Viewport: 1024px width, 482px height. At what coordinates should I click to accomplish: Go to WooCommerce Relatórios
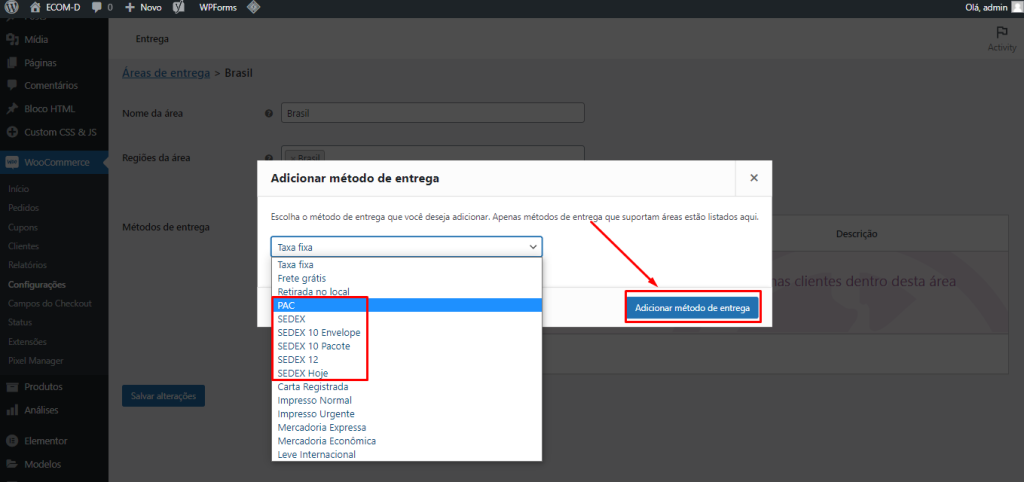27,265
